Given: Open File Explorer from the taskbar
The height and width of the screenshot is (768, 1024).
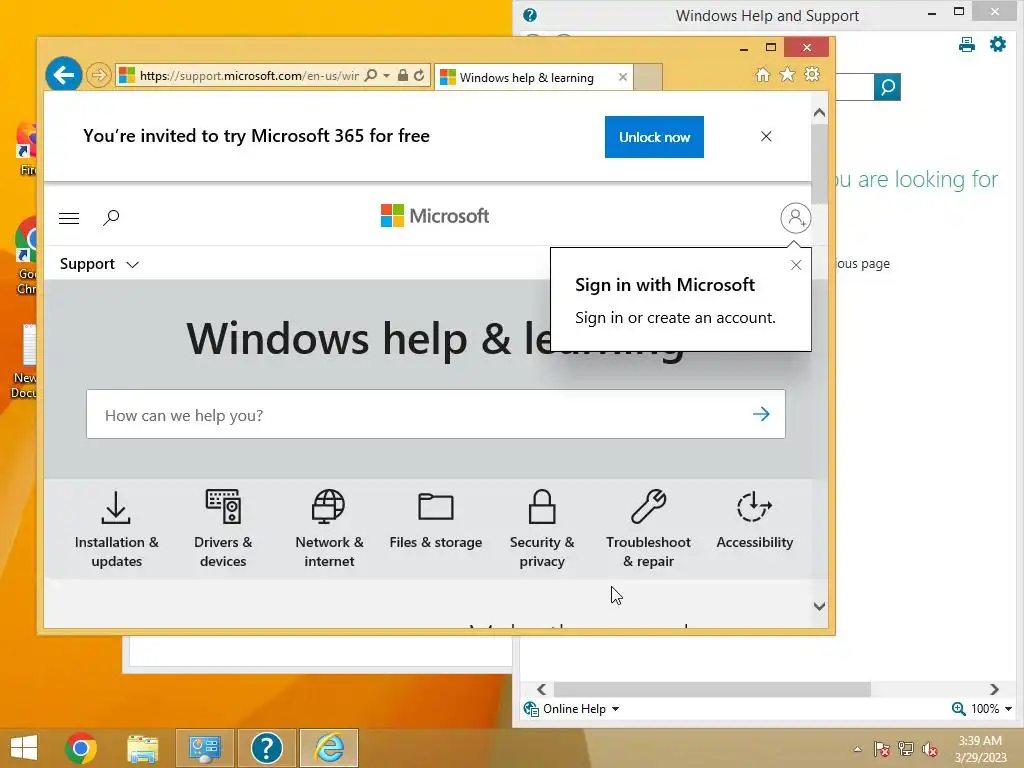Looking at the screenshot, I should click(x=142, y=748).
